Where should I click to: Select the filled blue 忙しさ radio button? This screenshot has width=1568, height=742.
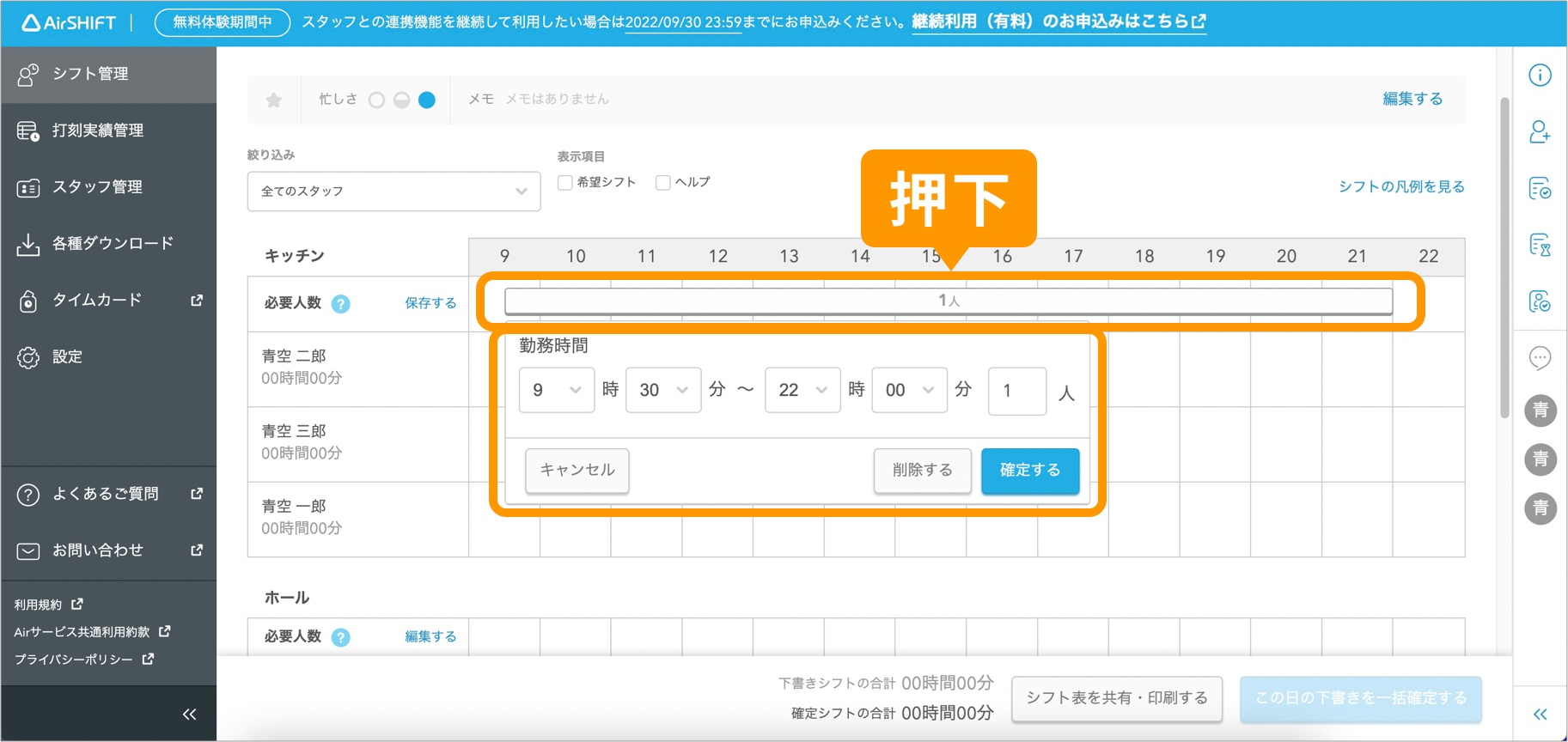427,100
